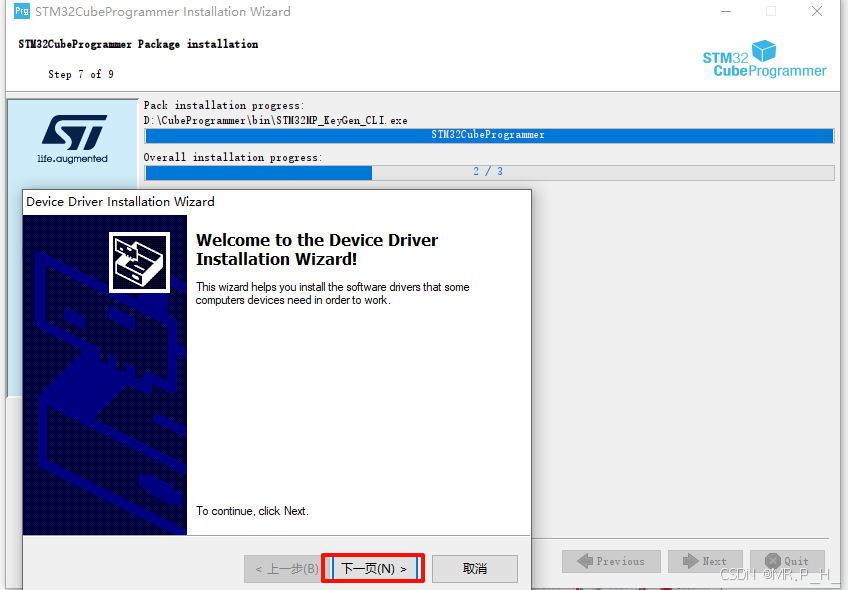Screen dimensions: 848x590
Task: Click 'STM32CubeProgrammer Package installation' heading
Action: [x=138, y=44]
